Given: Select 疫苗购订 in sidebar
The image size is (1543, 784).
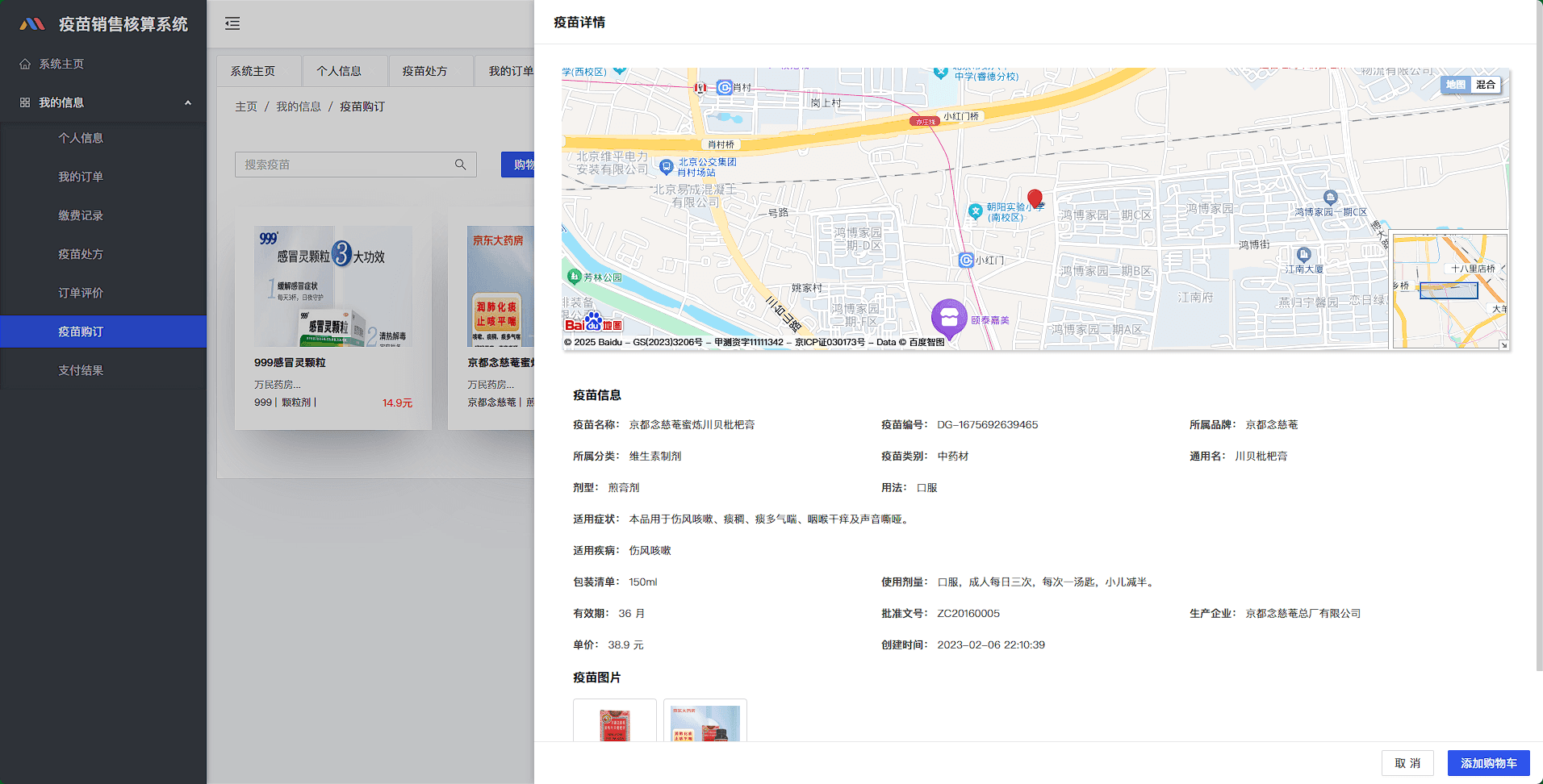Looking at the screenshot, I should coord(103,332).
